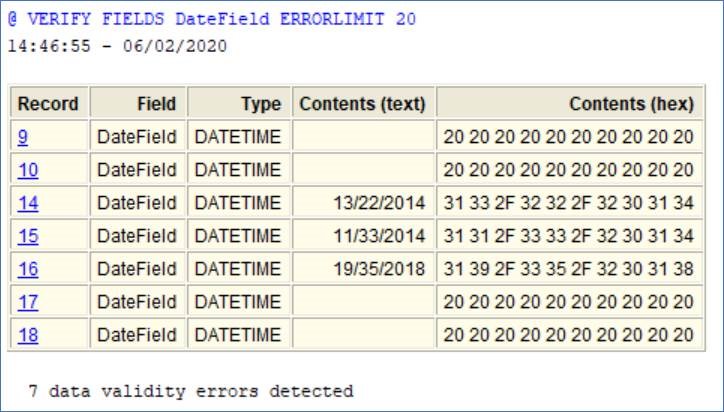This screenshot has height=412, width=724.
Task: Open record 15 link
Action: coord(28,236)
